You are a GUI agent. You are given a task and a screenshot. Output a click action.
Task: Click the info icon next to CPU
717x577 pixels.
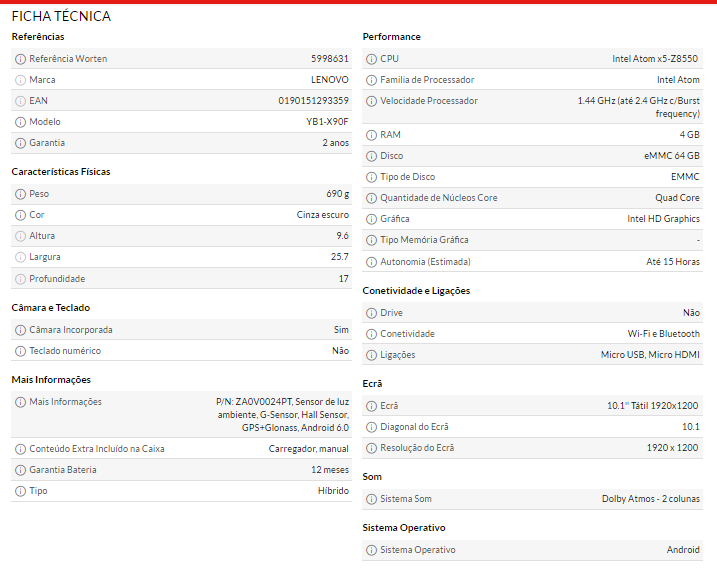[x=371, y=59]
